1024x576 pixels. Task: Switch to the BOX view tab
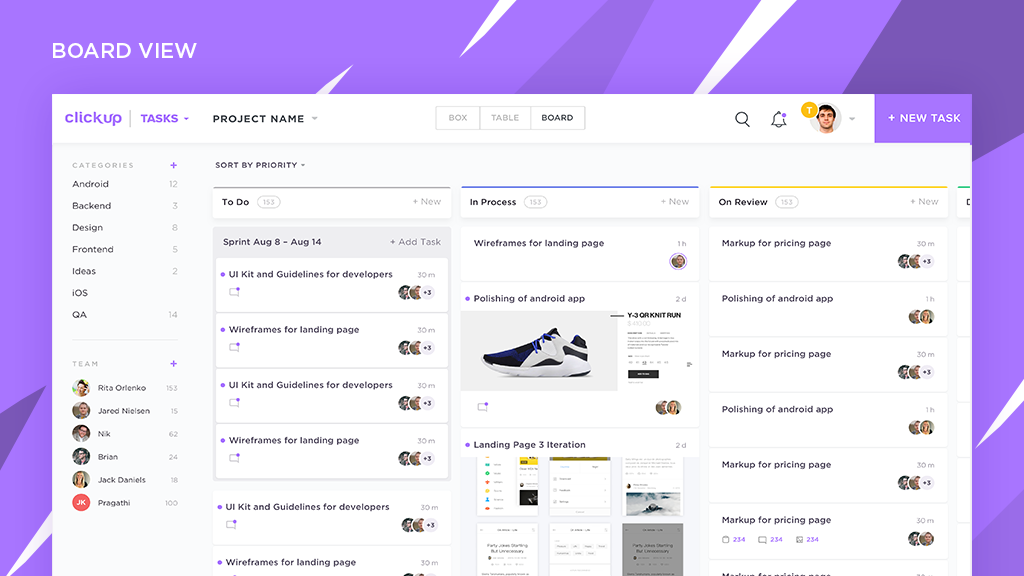(458, 118)
